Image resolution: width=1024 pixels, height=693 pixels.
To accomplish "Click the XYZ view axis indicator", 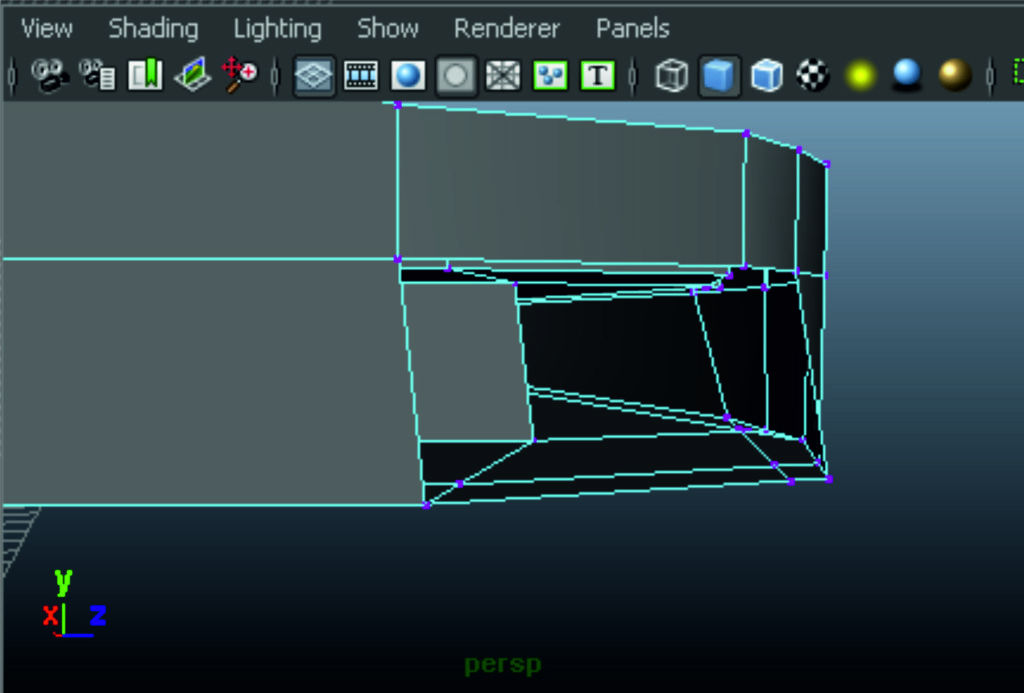I will coord(74,604).
